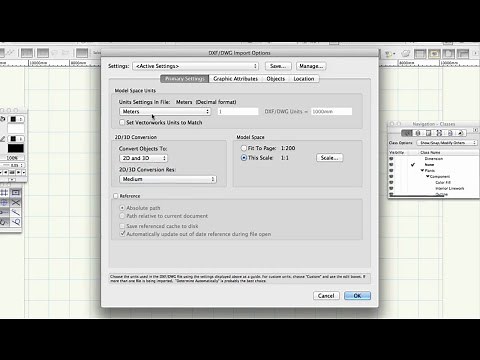Click the units multiplier field showing 1
Viewport: 480px width, 360px height.
click(x=238, y=111)
